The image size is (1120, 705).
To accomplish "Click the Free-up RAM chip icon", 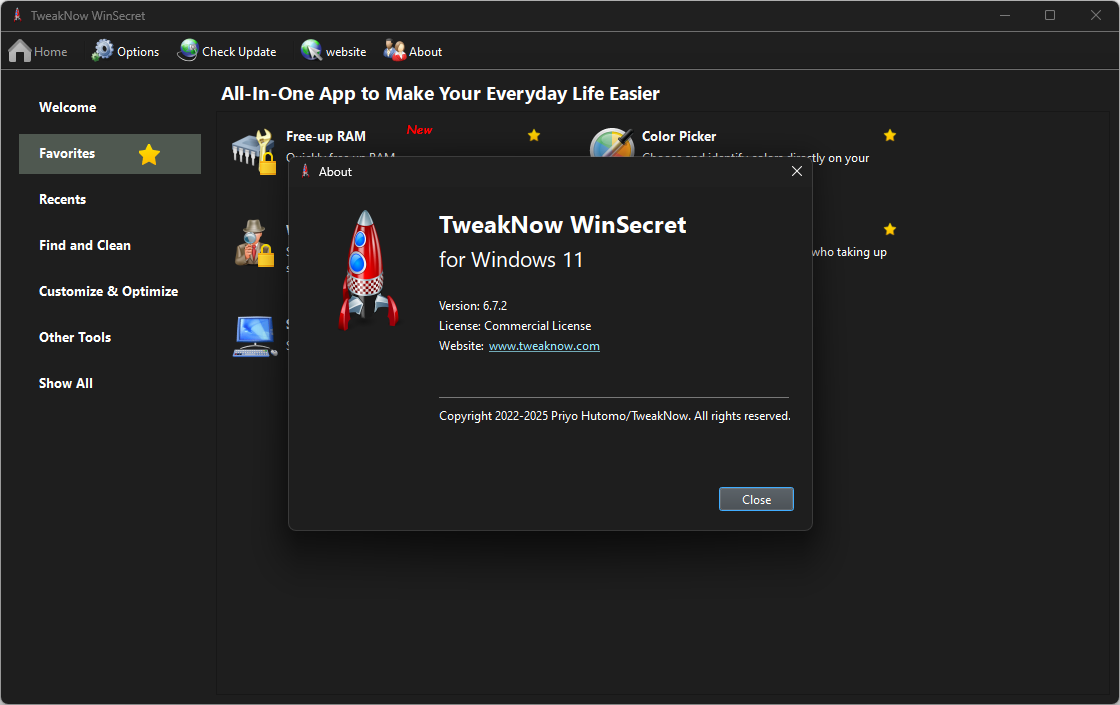I will [254, 151].
